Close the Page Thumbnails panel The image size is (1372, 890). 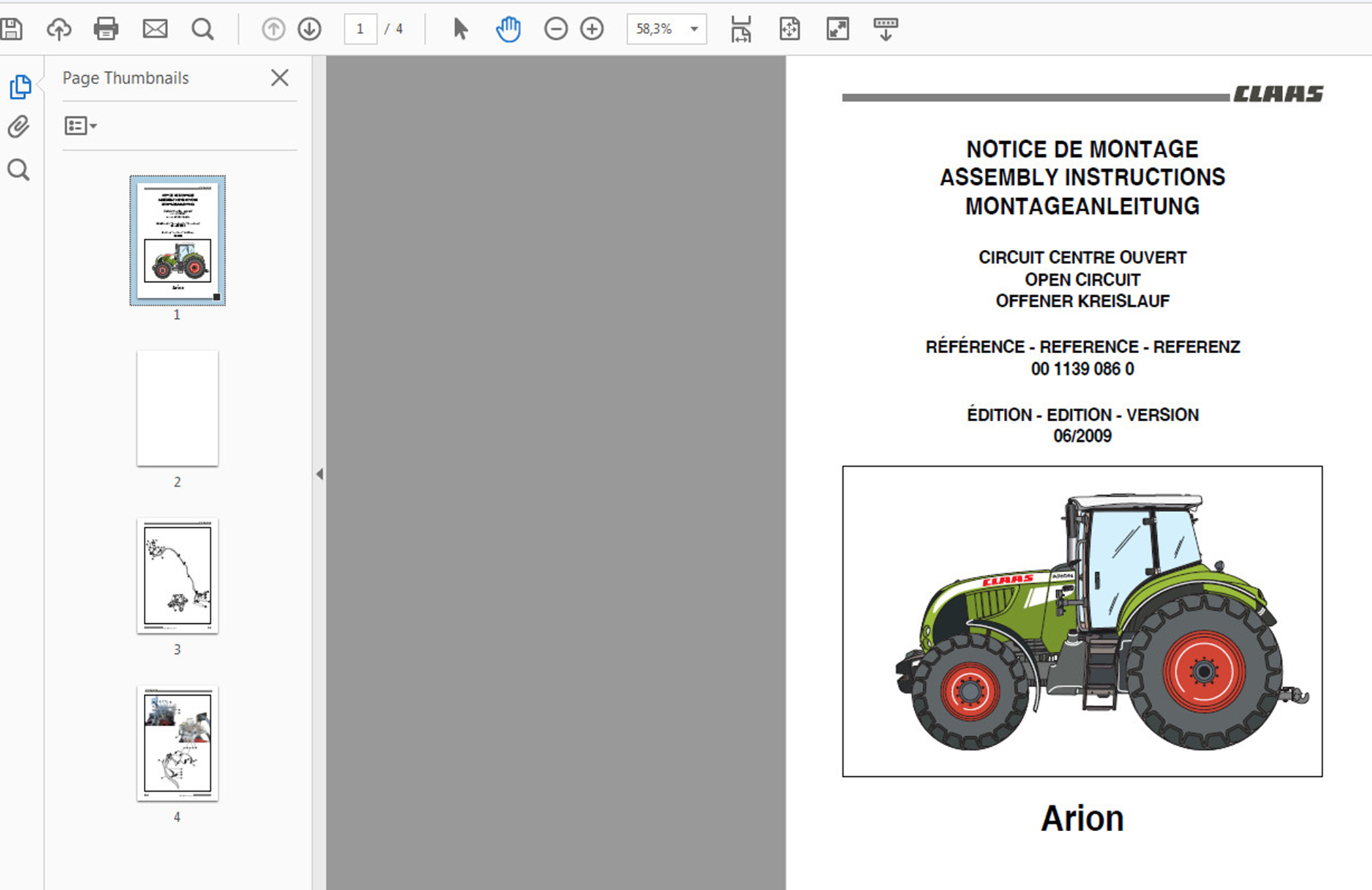280,78
